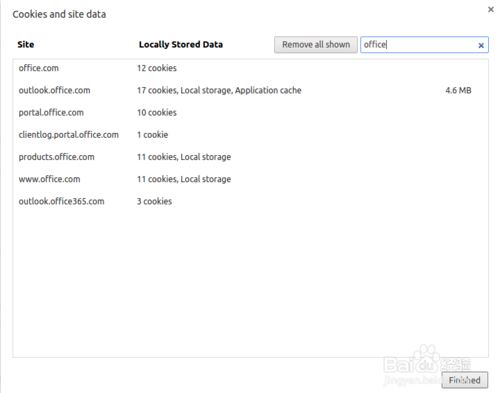Select the outlook.office365.com site entry
Image resolution: width=497 pixels, height=393 pixels.
pos(61,201)
